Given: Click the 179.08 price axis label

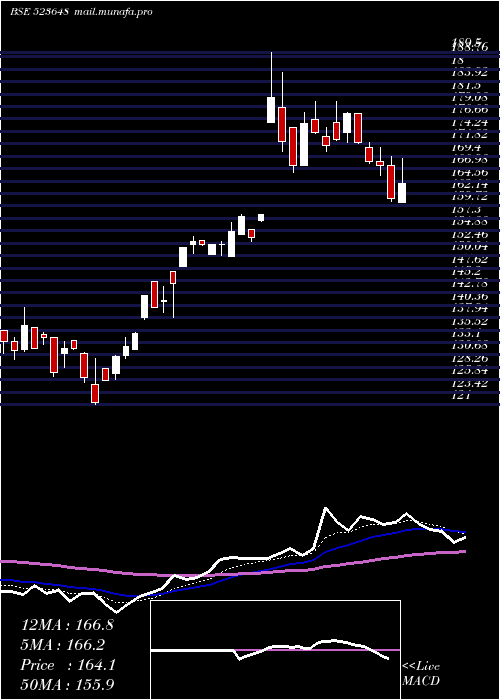Looking at the screenshot, I should [x=470, y=97].
